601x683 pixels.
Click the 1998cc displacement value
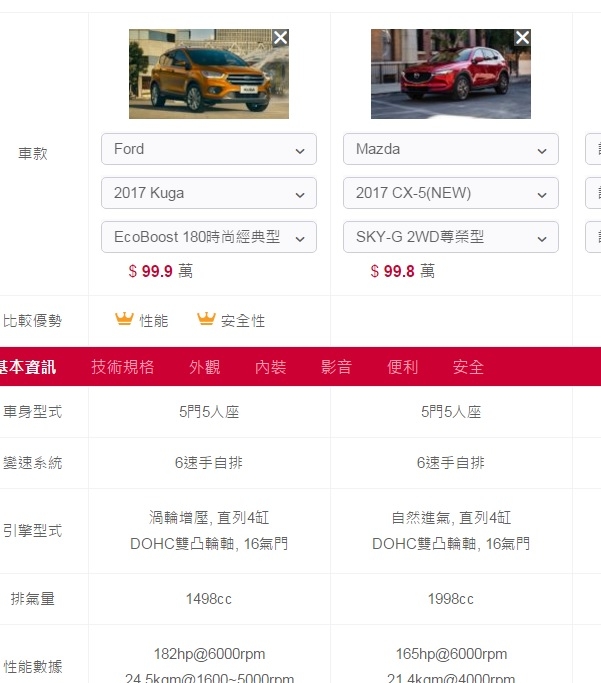pos(451,599)
